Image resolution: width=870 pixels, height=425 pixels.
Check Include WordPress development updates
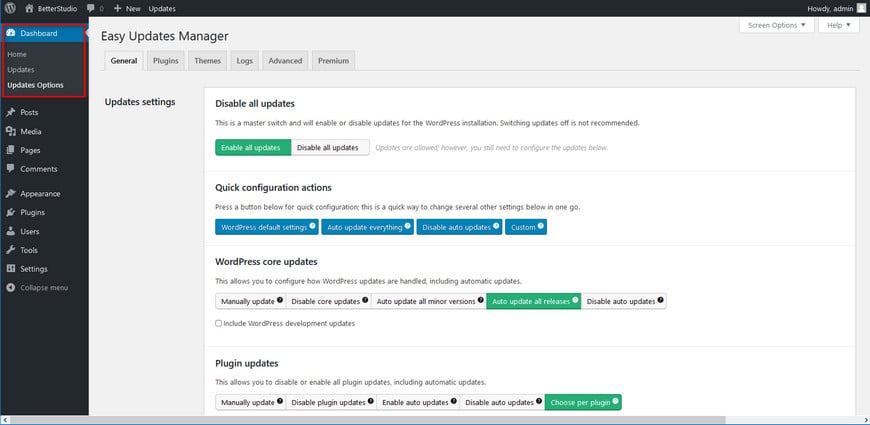[219, 323]
